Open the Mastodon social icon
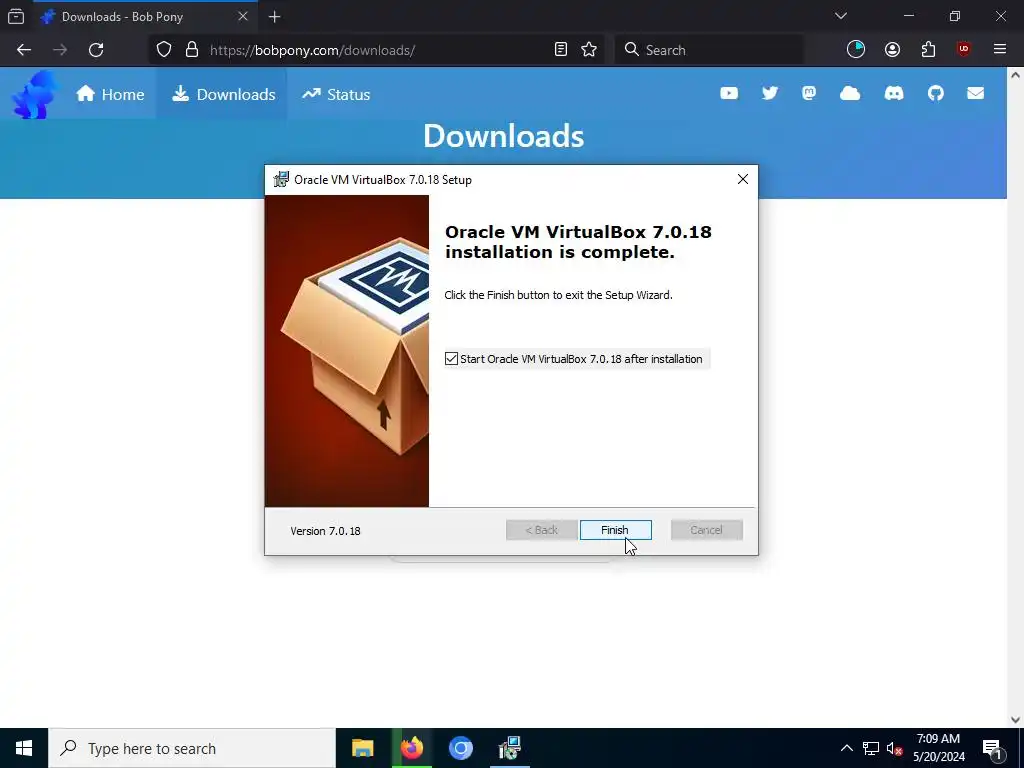The height and width of the screenshot is (768, 1024). [x=809, y=93]
